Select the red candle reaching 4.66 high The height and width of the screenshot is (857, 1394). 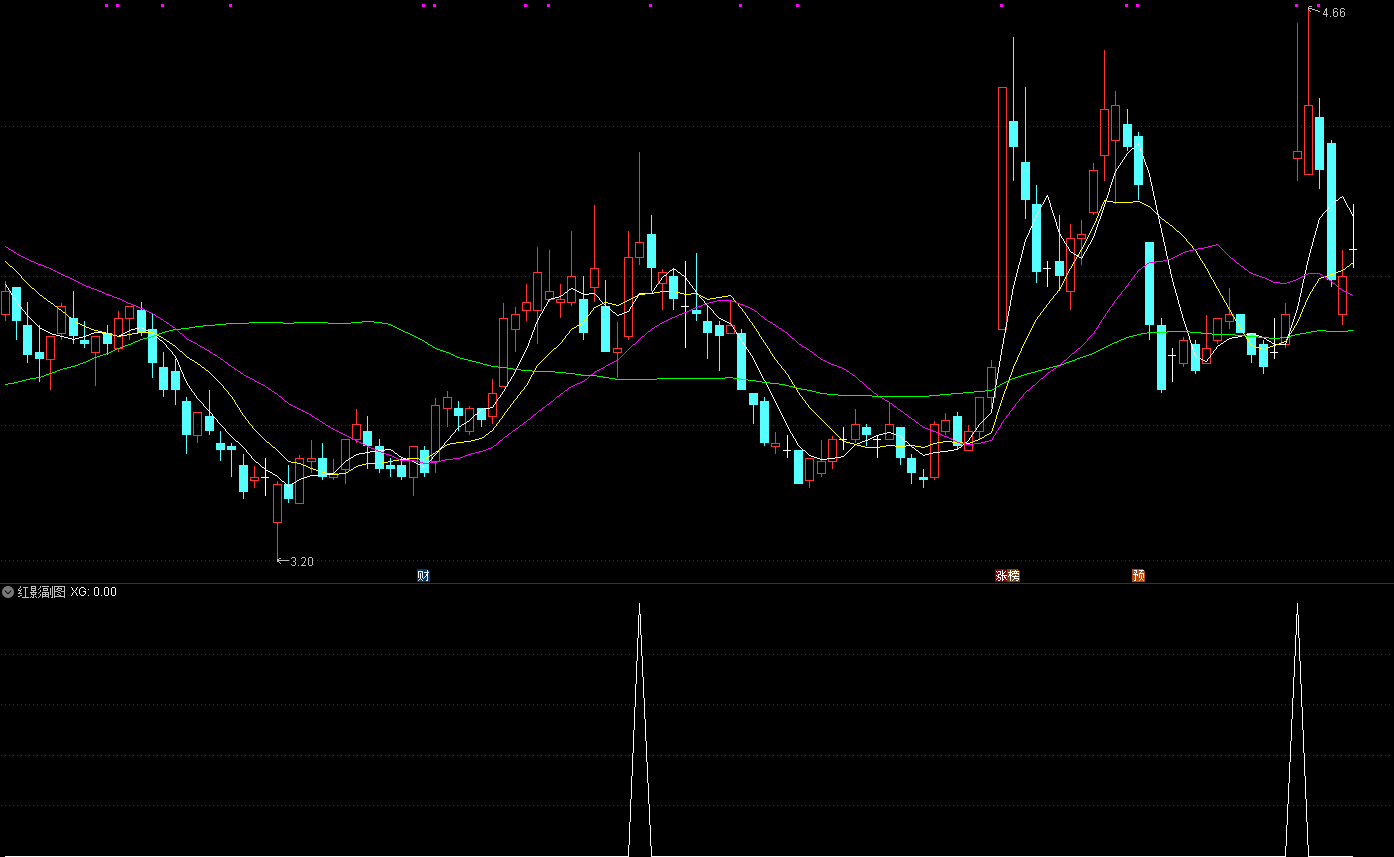(1308, 140)
